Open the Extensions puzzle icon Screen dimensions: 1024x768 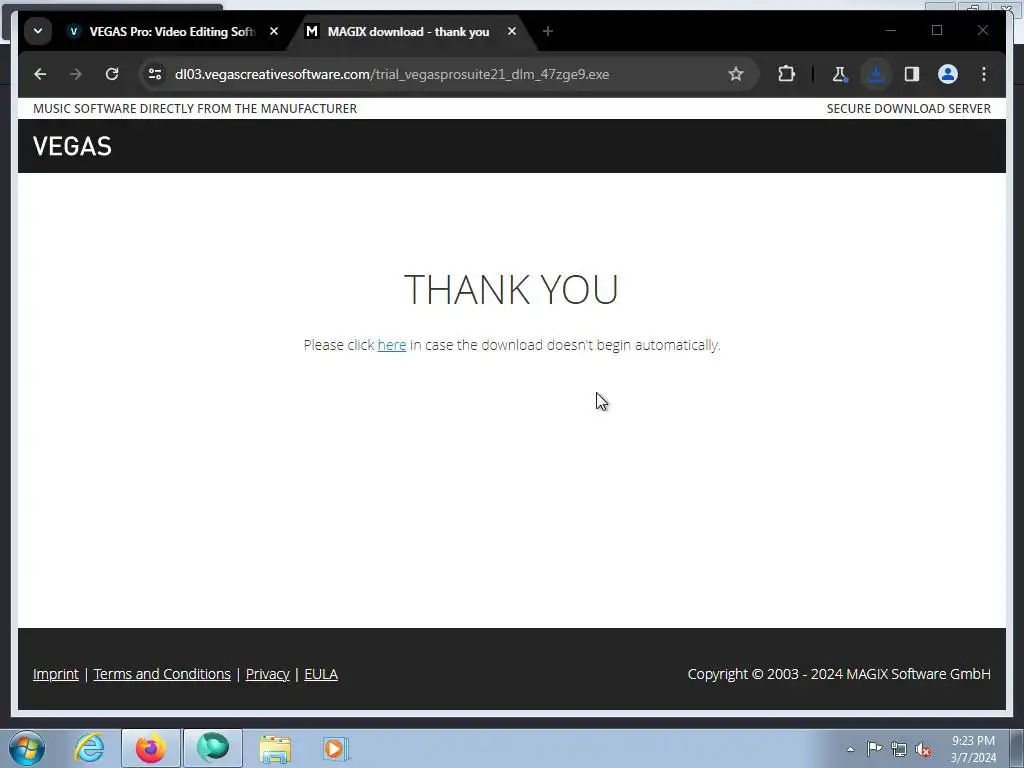786,74
